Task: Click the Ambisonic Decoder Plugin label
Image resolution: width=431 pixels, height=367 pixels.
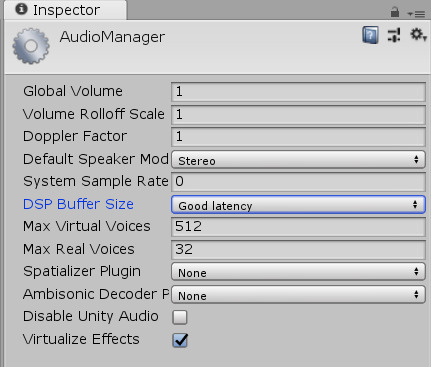Action: [x=96, y=294]
